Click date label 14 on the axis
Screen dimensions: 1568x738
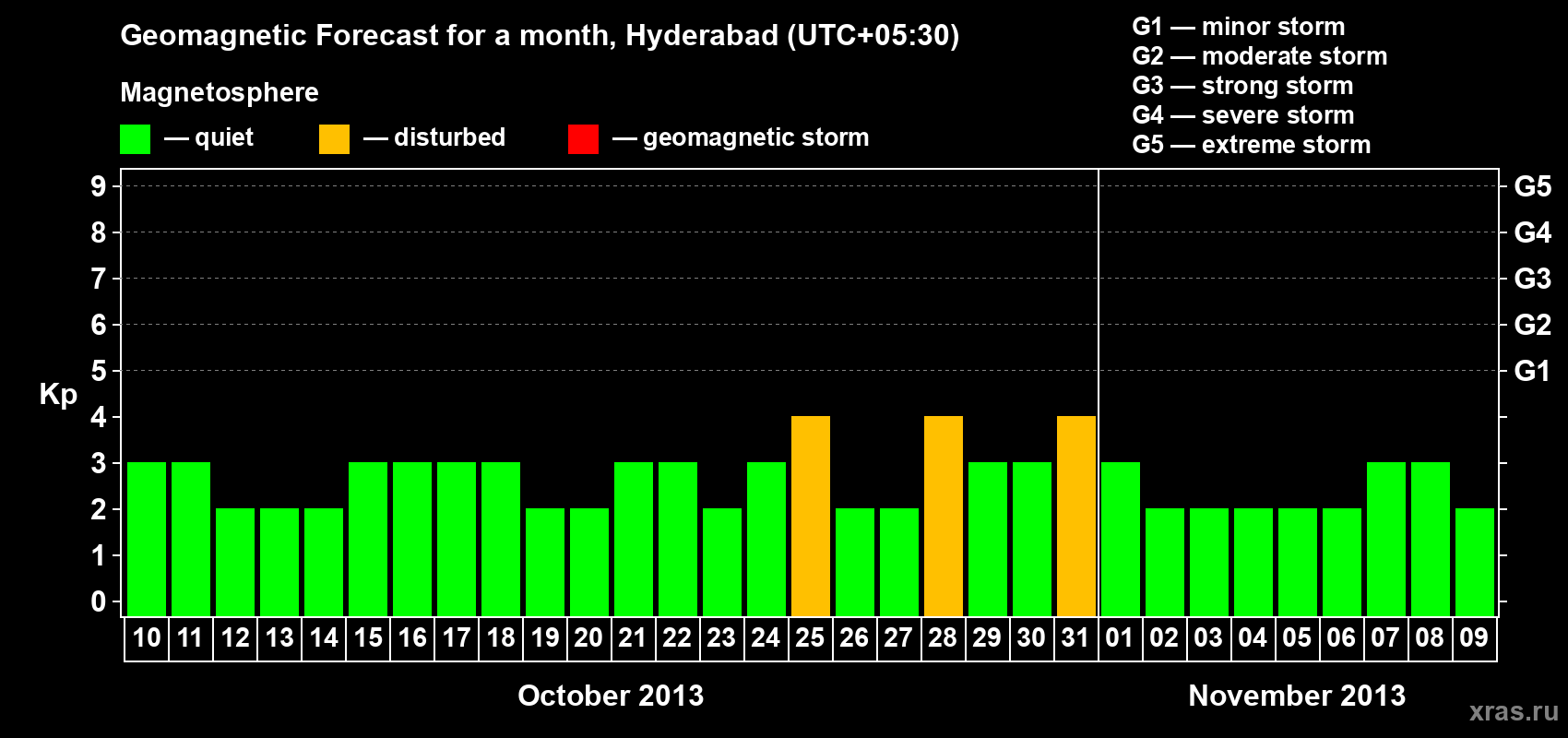(324, 637)
